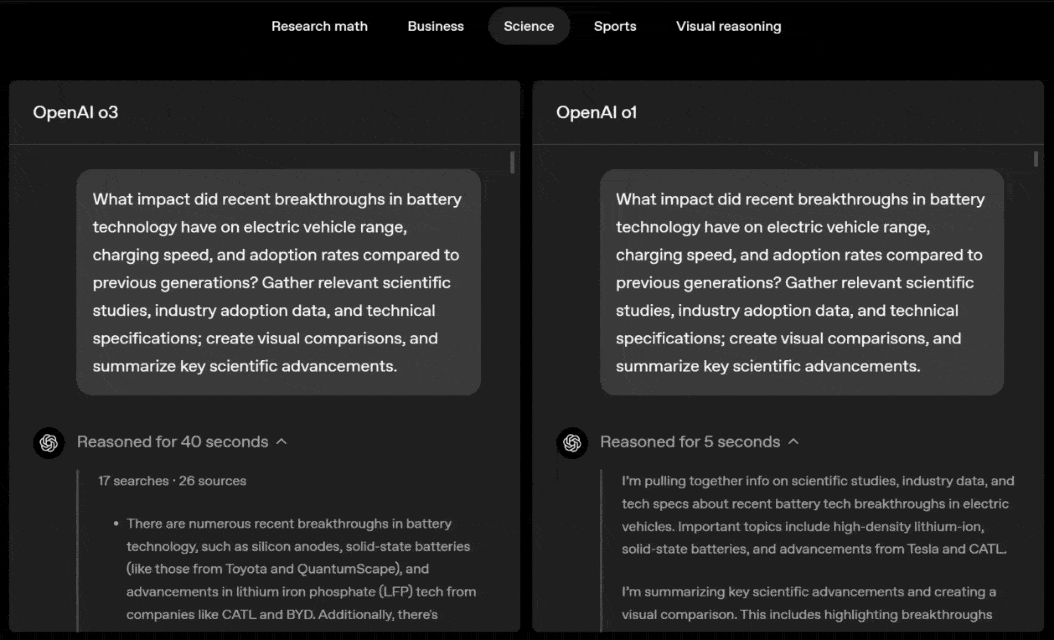Click the "OpenAI o1" panel title

596,112
